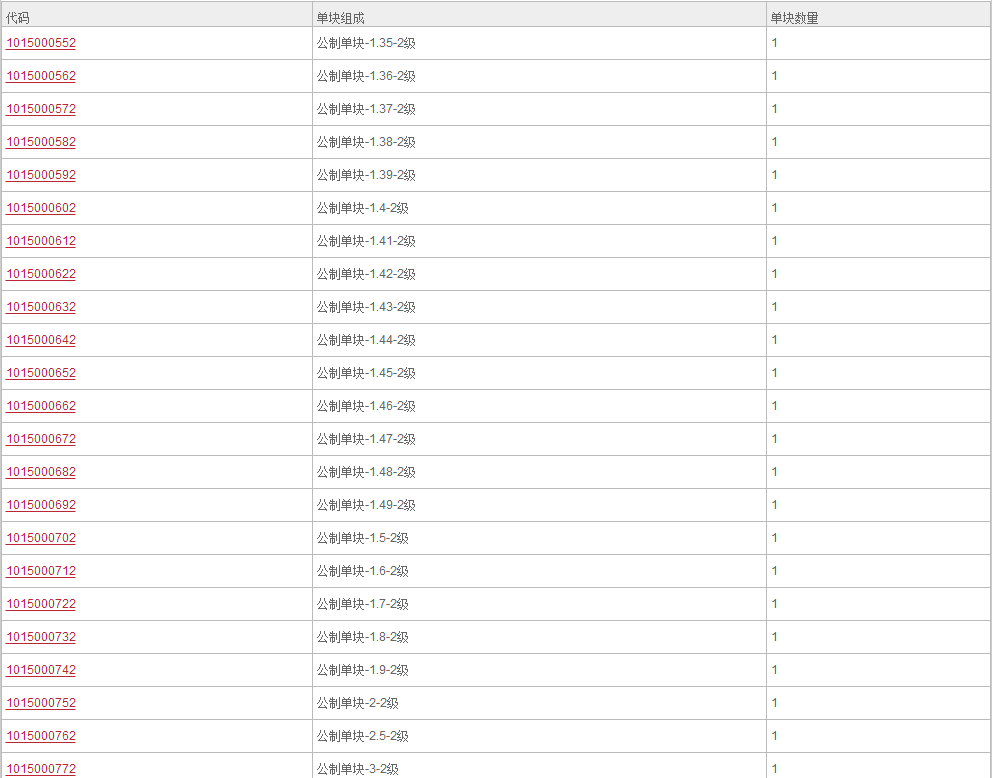Viewport: 993px width, 778px height.
Task: Open code link 1015000632
Action: click(41, 306)
